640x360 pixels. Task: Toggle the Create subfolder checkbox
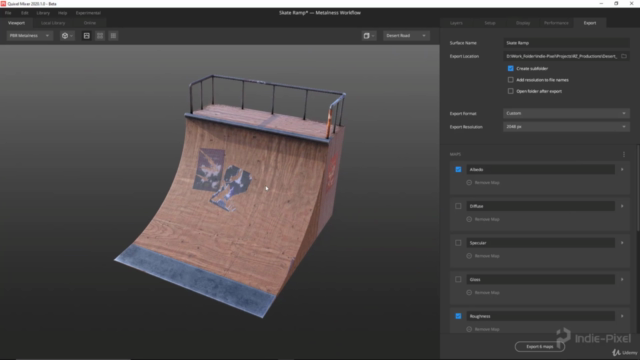coord(511,69)
